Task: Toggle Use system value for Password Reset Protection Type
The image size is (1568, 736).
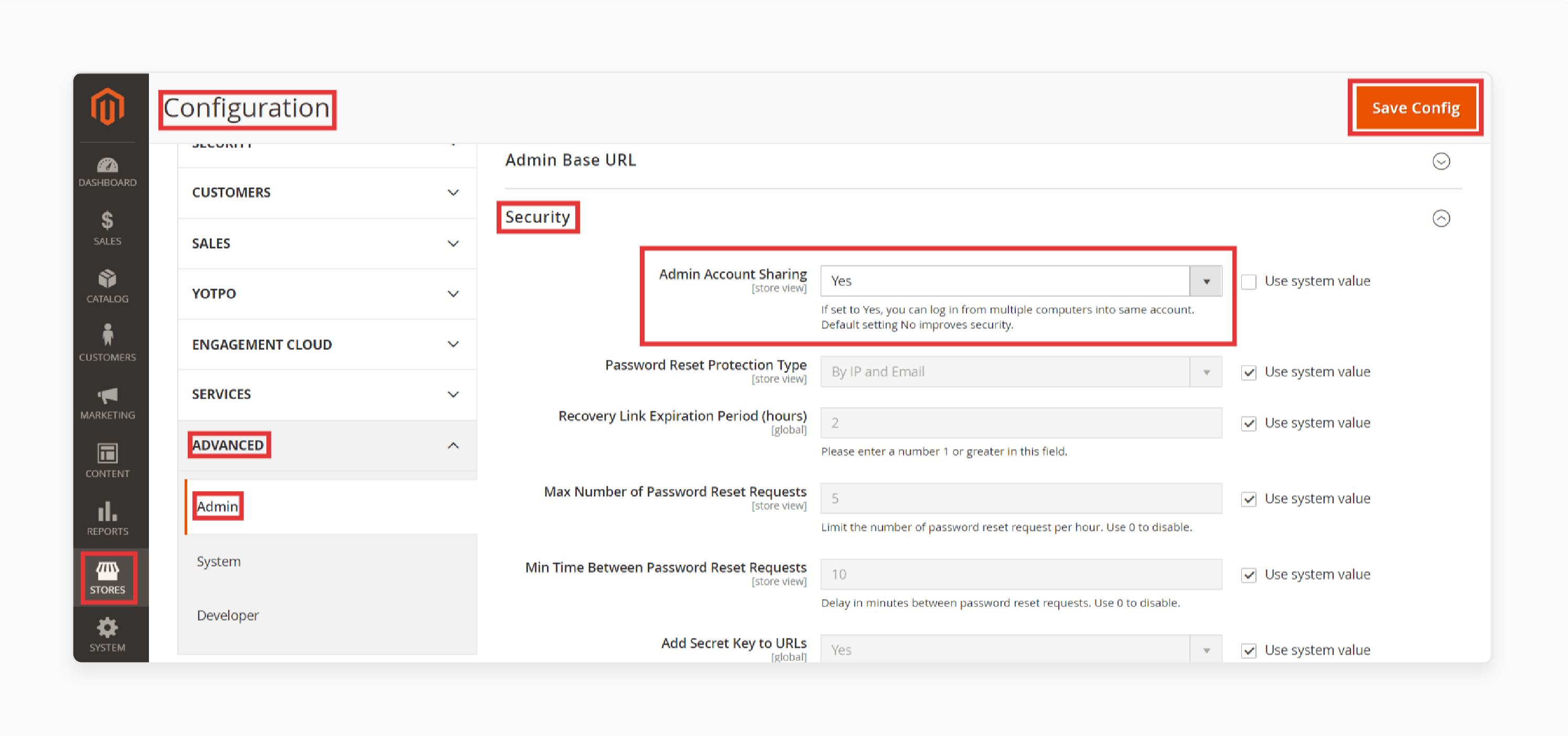Action: (1249, 372)
